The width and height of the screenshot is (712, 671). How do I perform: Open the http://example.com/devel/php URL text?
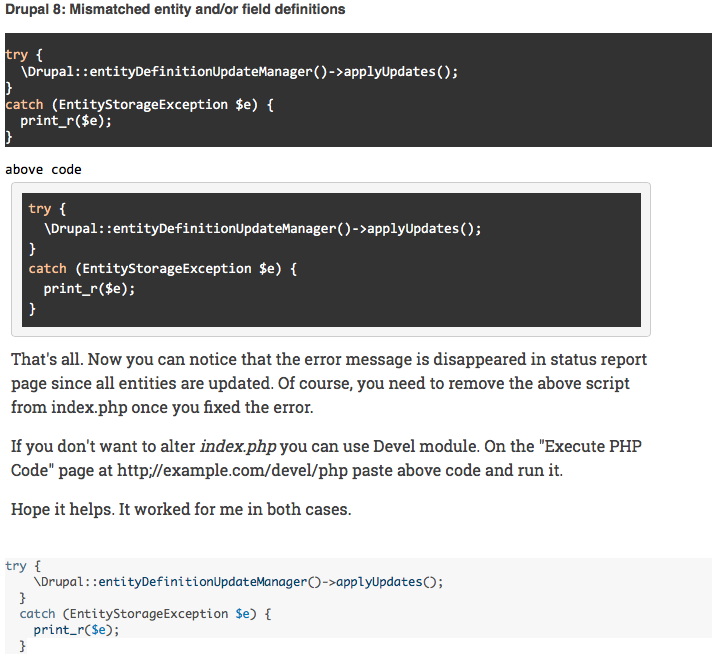[x=232, y=470]
